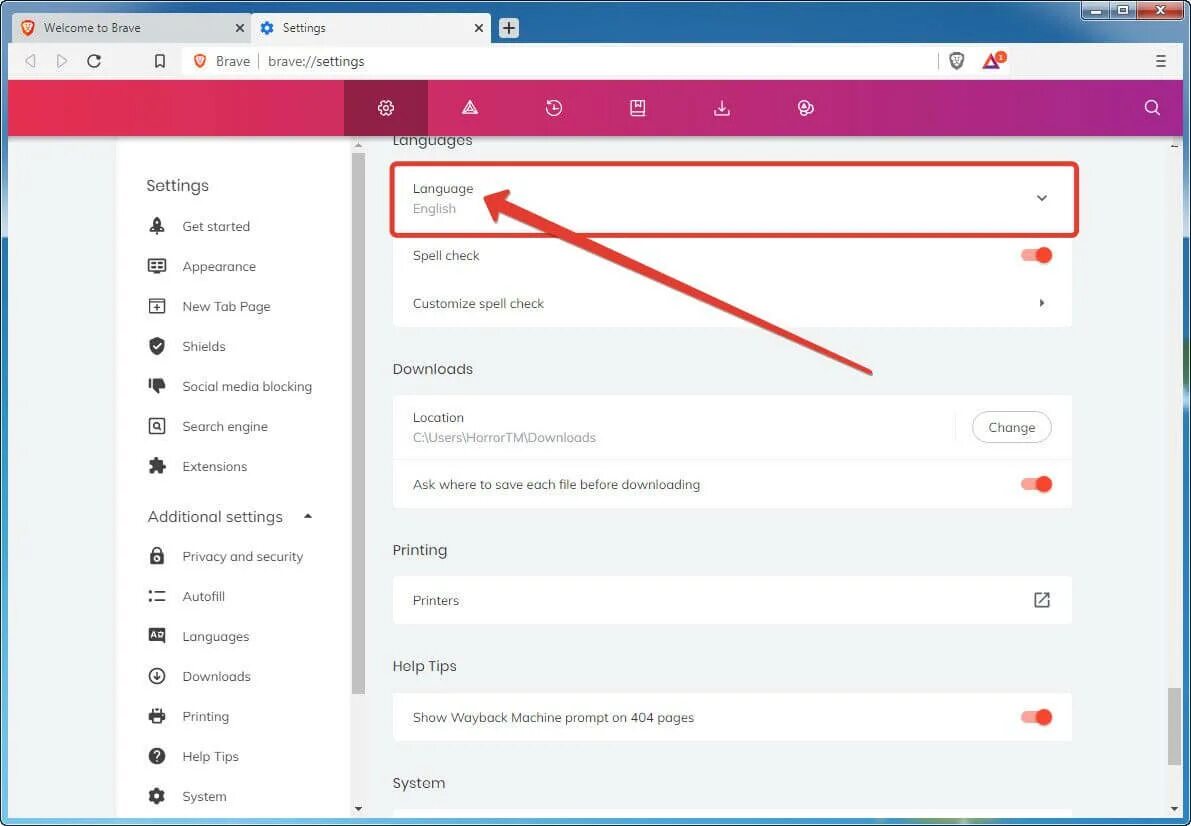
Task: Open the Settings gear tab in pink toolbar
Action: click(x=386, y=108)
